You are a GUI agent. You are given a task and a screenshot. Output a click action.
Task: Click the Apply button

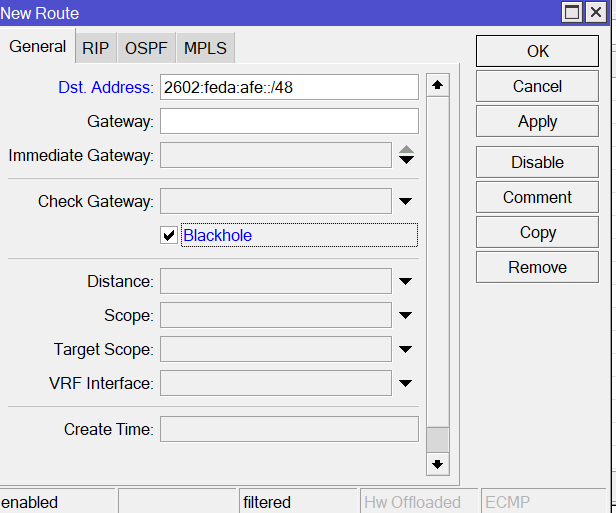click(537, 121)
